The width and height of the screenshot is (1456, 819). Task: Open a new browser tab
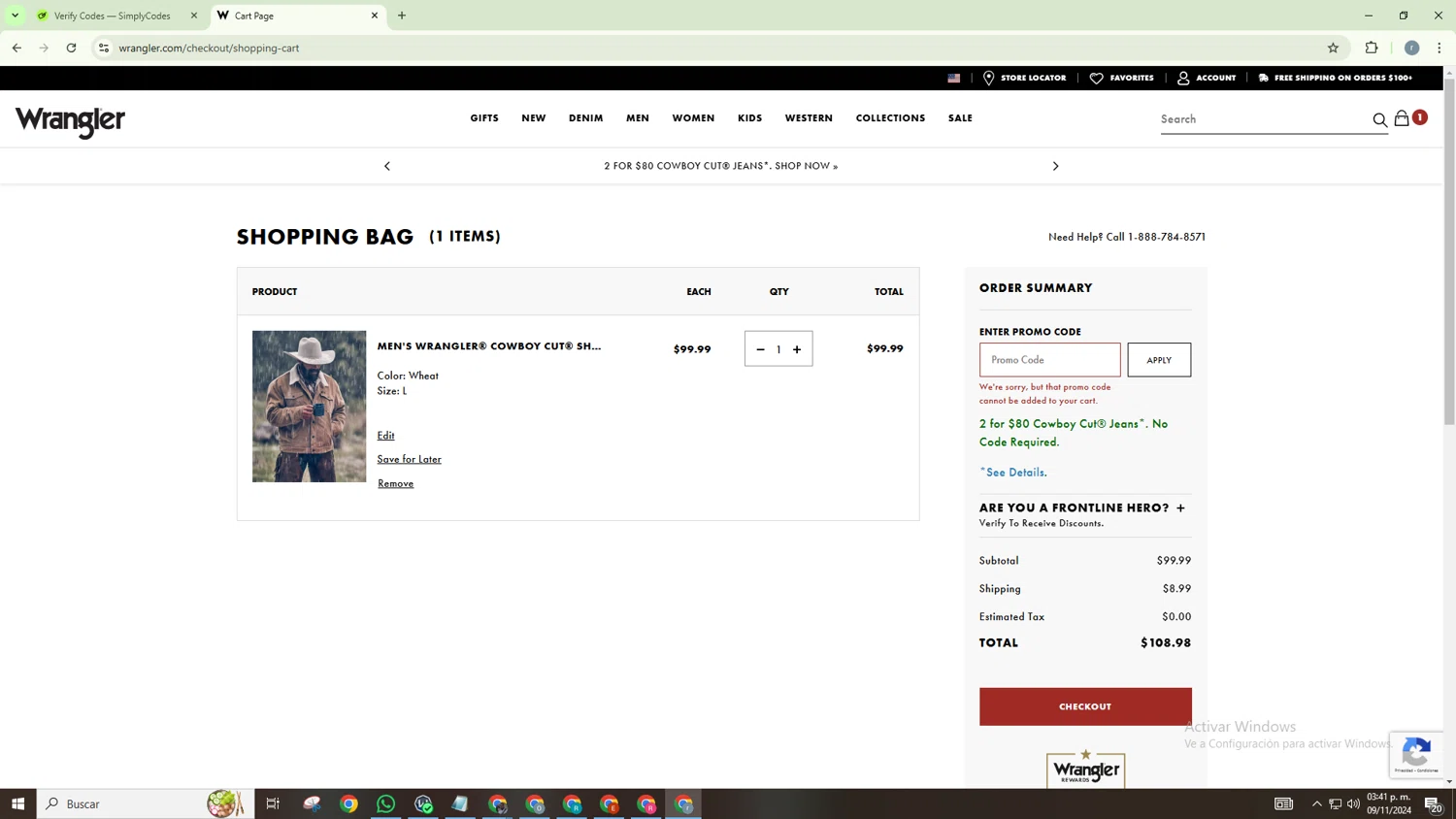(x=402, y=16)
